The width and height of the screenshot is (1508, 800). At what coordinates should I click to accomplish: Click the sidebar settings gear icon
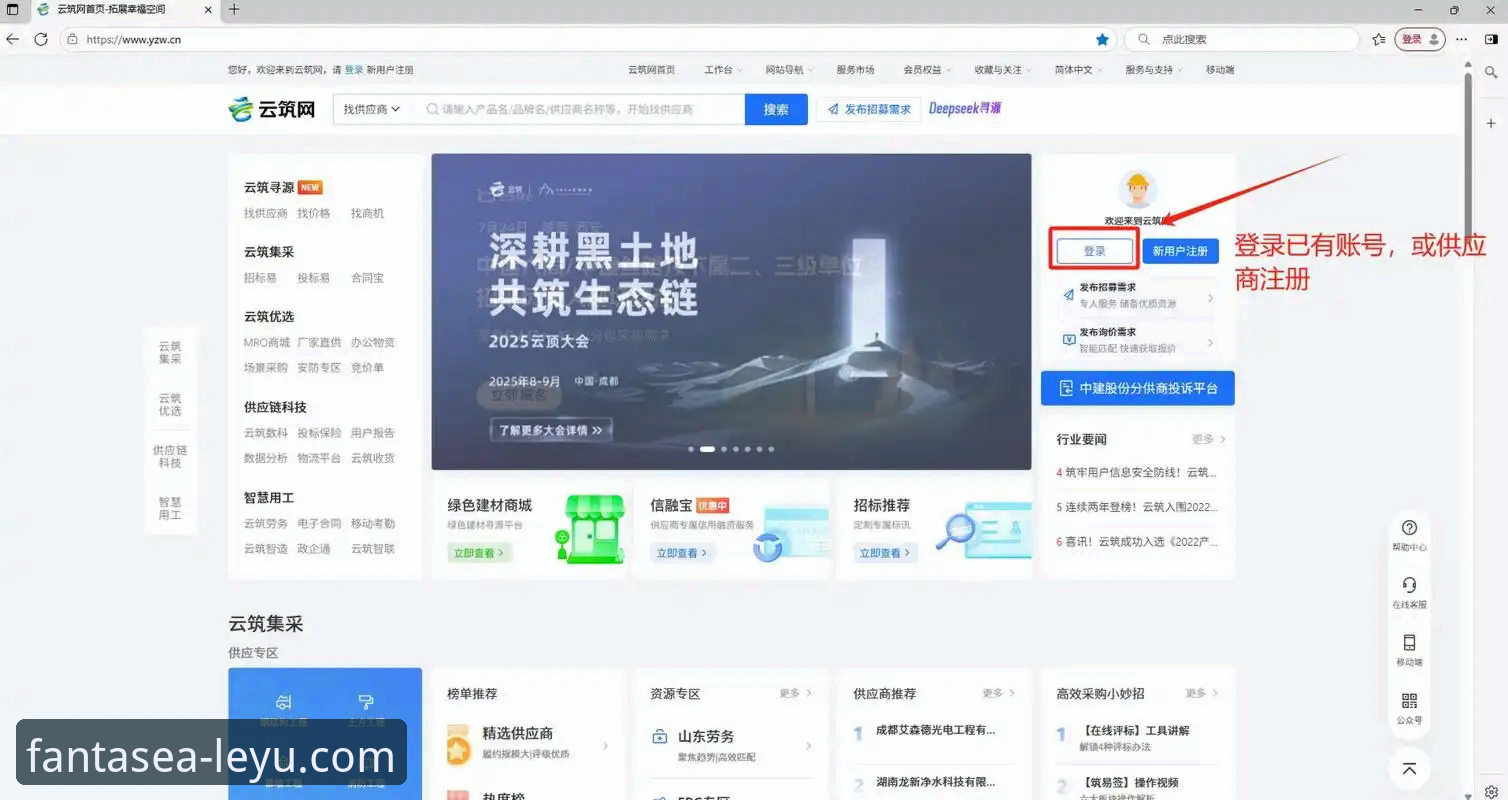click(1491, 792)
